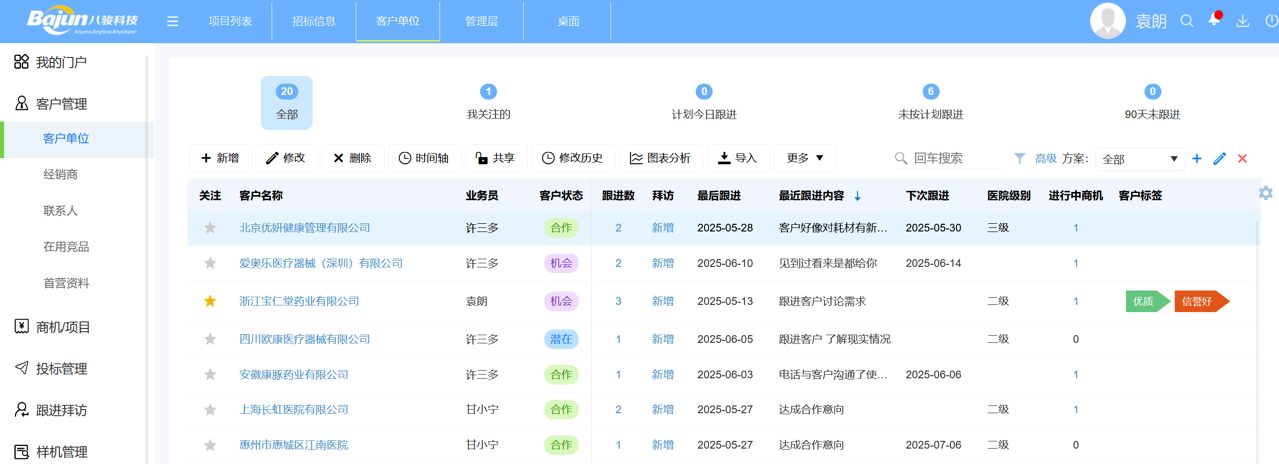Click the download icon in top bar
Screen dimensions: 1279x464
pyautogui.click(x=1243, y=21)
